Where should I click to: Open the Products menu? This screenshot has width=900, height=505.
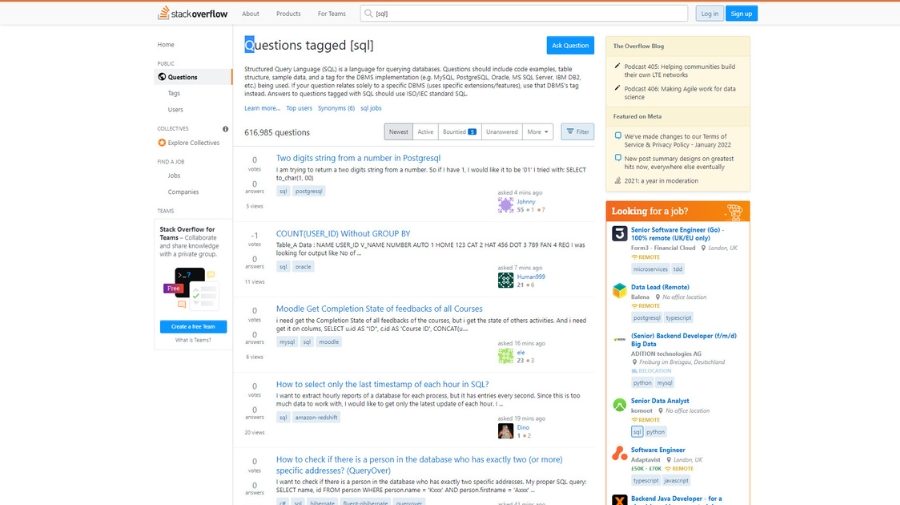pos(288,14)
